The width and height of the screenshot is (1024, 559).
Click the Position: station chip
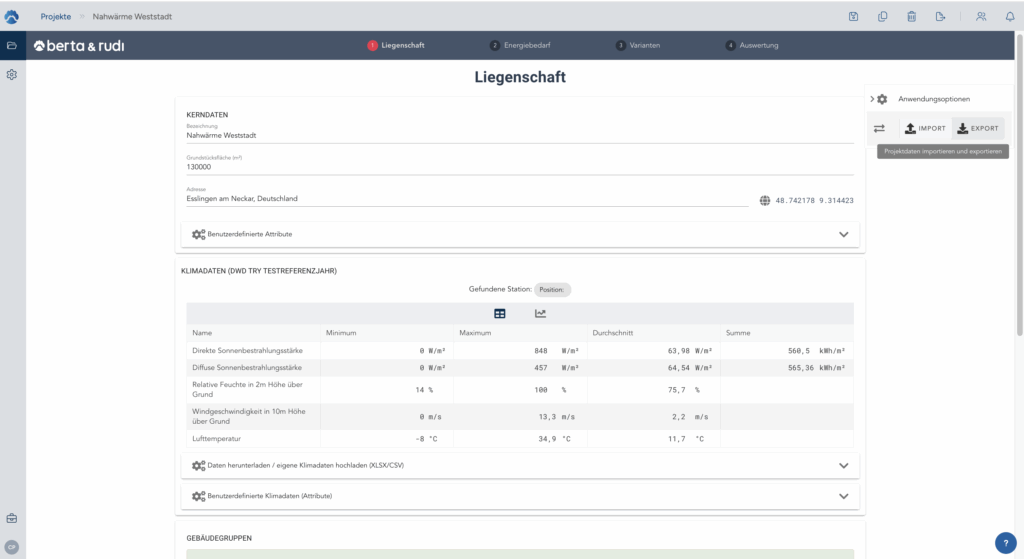(x=552, y=289)
